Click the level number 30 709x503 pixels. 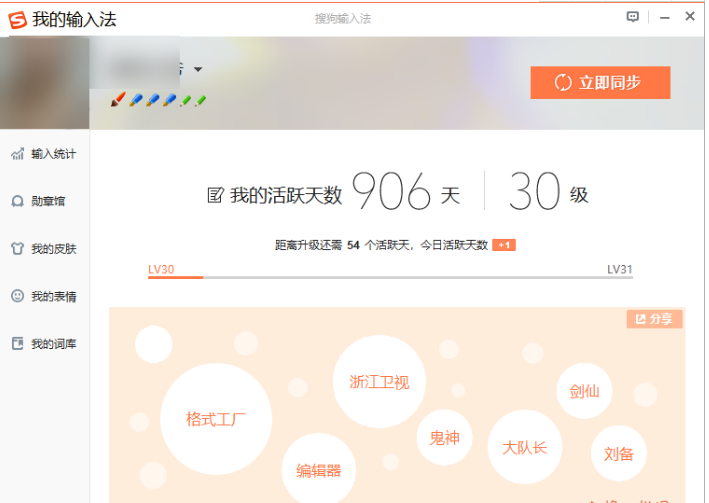[x=534, y=192]
